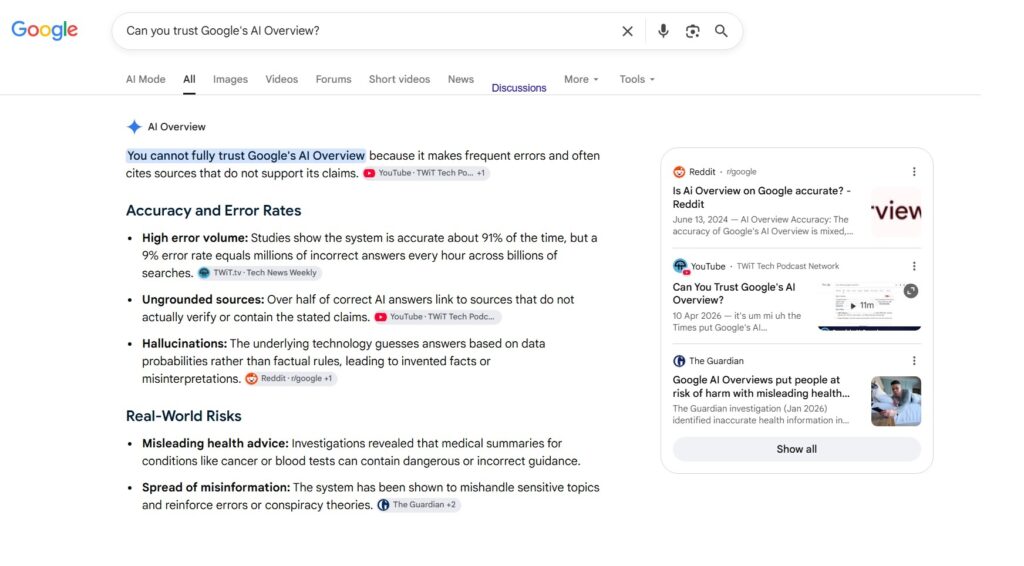Click 'TWiT Tech Podcast Network' channel label
Screen dimensions: 1024x566
[x=788, y=266]
